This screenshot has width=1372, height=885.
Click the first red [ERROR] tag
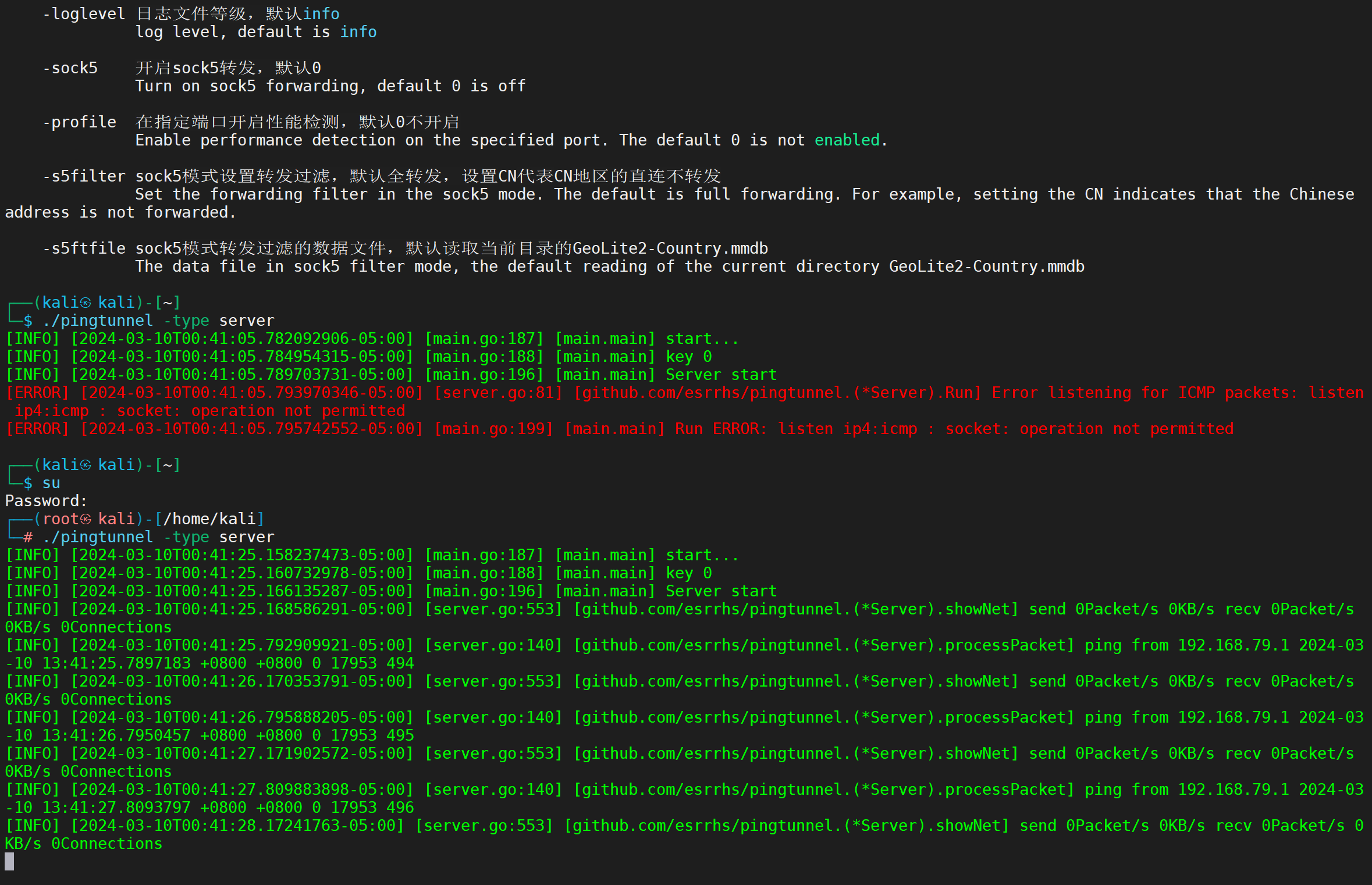(x=37, y=393)
